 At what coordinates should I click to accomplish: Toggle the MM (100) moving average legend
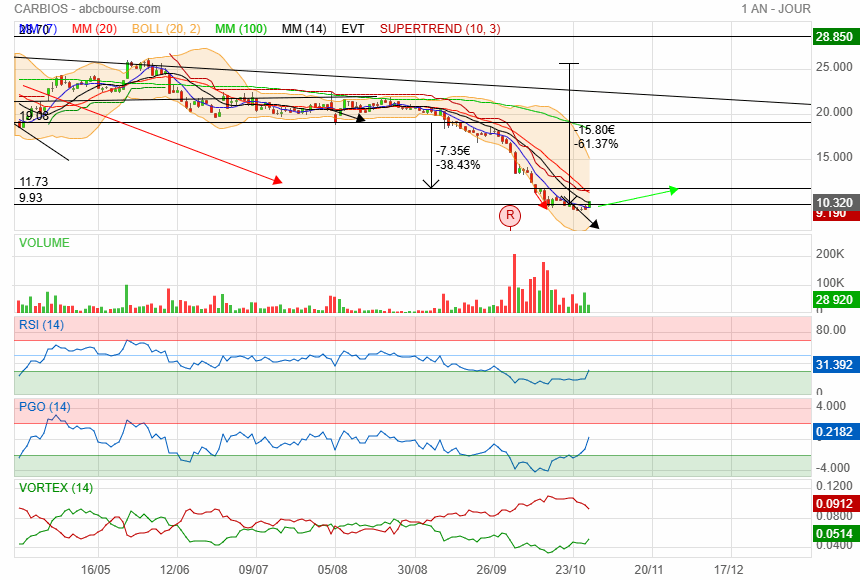tap(238, 29)
